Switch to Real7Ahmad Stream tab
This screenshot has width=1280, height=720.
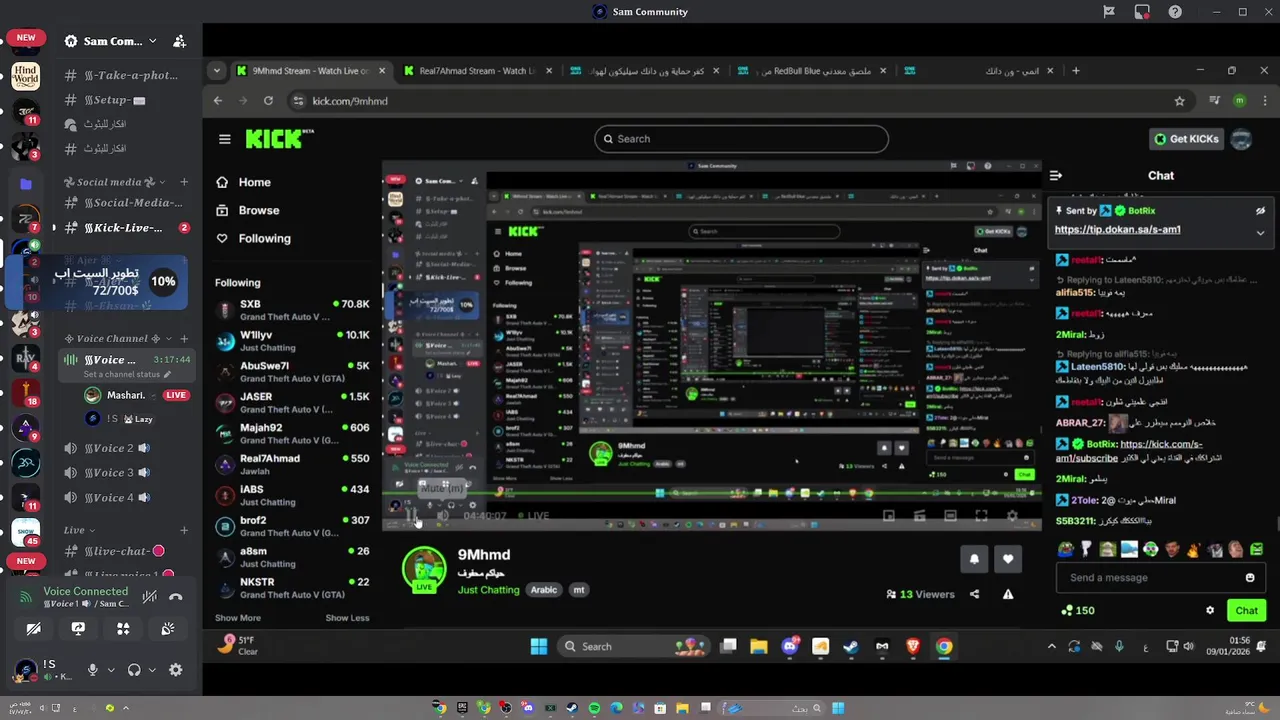coord(478,71)
